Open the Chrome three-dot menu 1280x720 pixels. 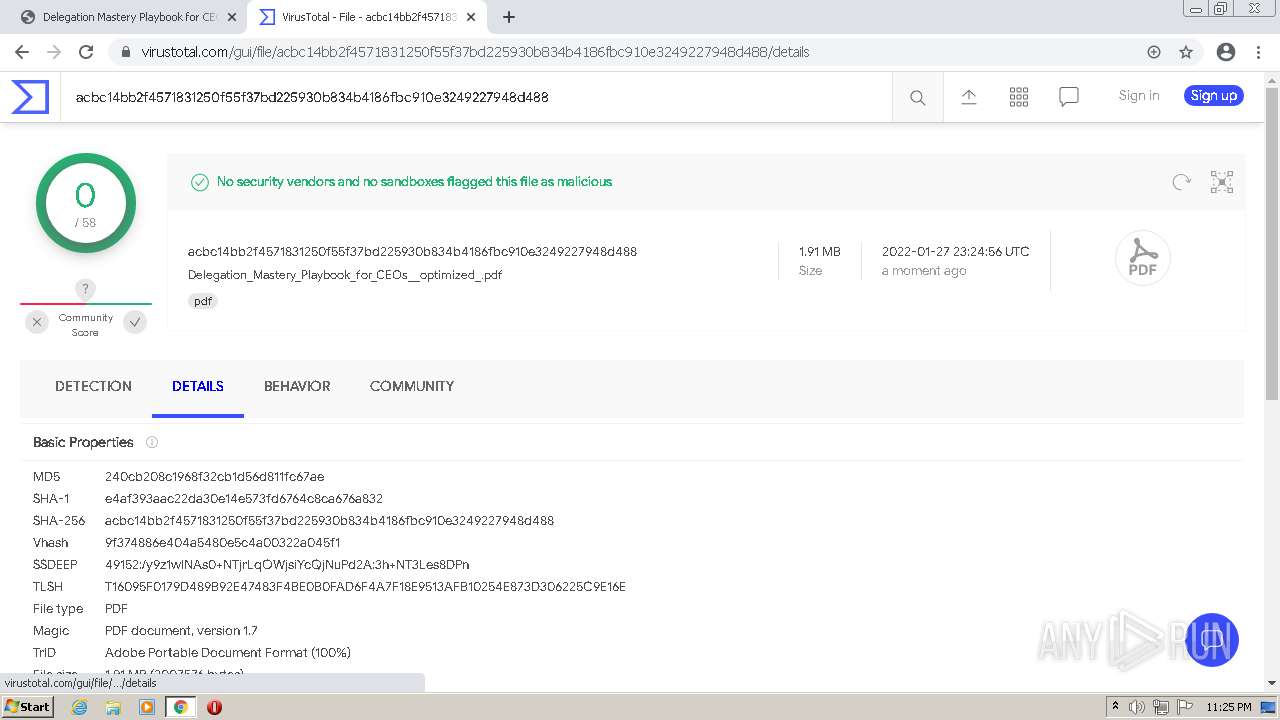[x=1257, y=52]
